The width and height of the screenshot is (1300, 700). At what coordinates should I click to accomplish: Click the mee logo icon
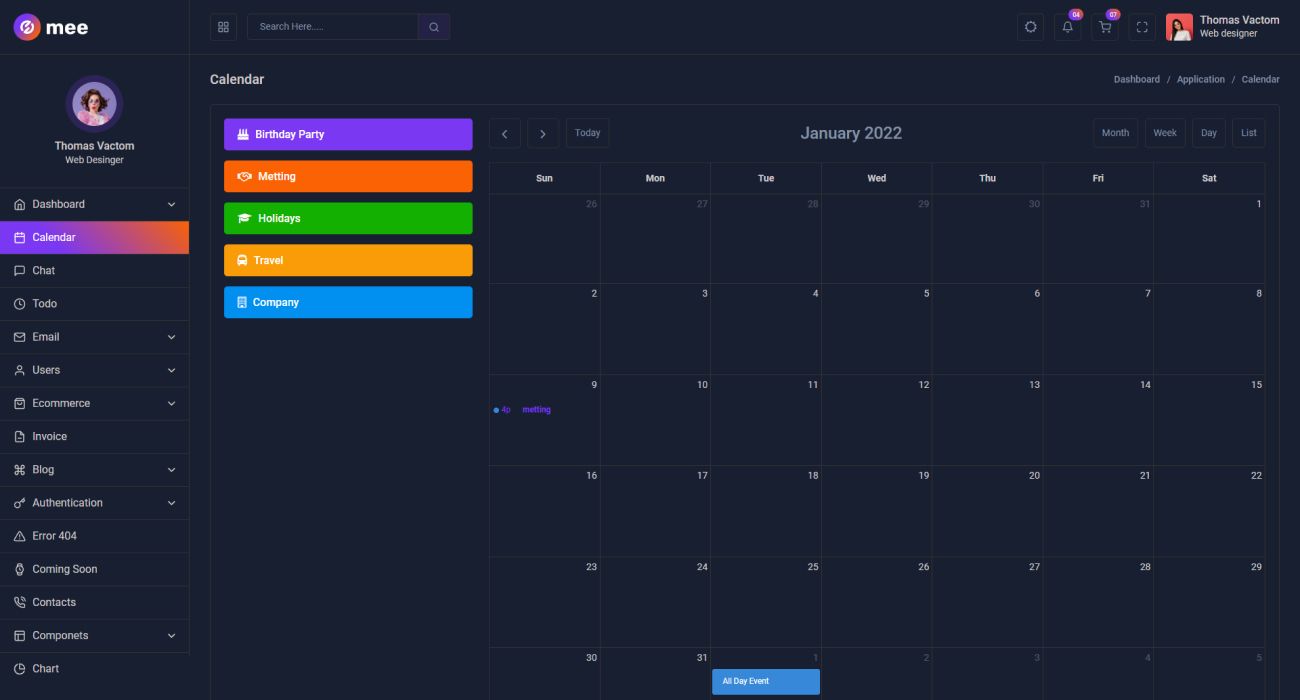27,27
